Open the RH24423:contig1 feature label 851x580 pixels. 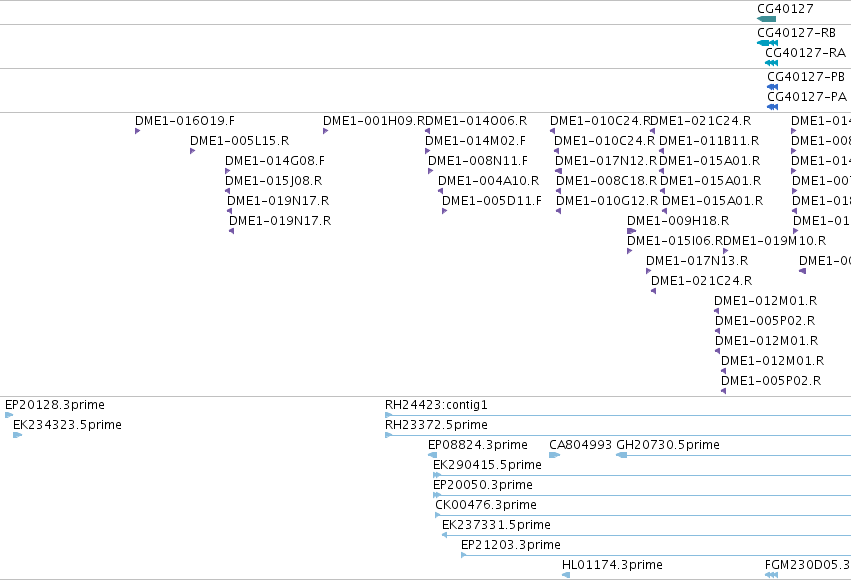(x=436, y=405)
